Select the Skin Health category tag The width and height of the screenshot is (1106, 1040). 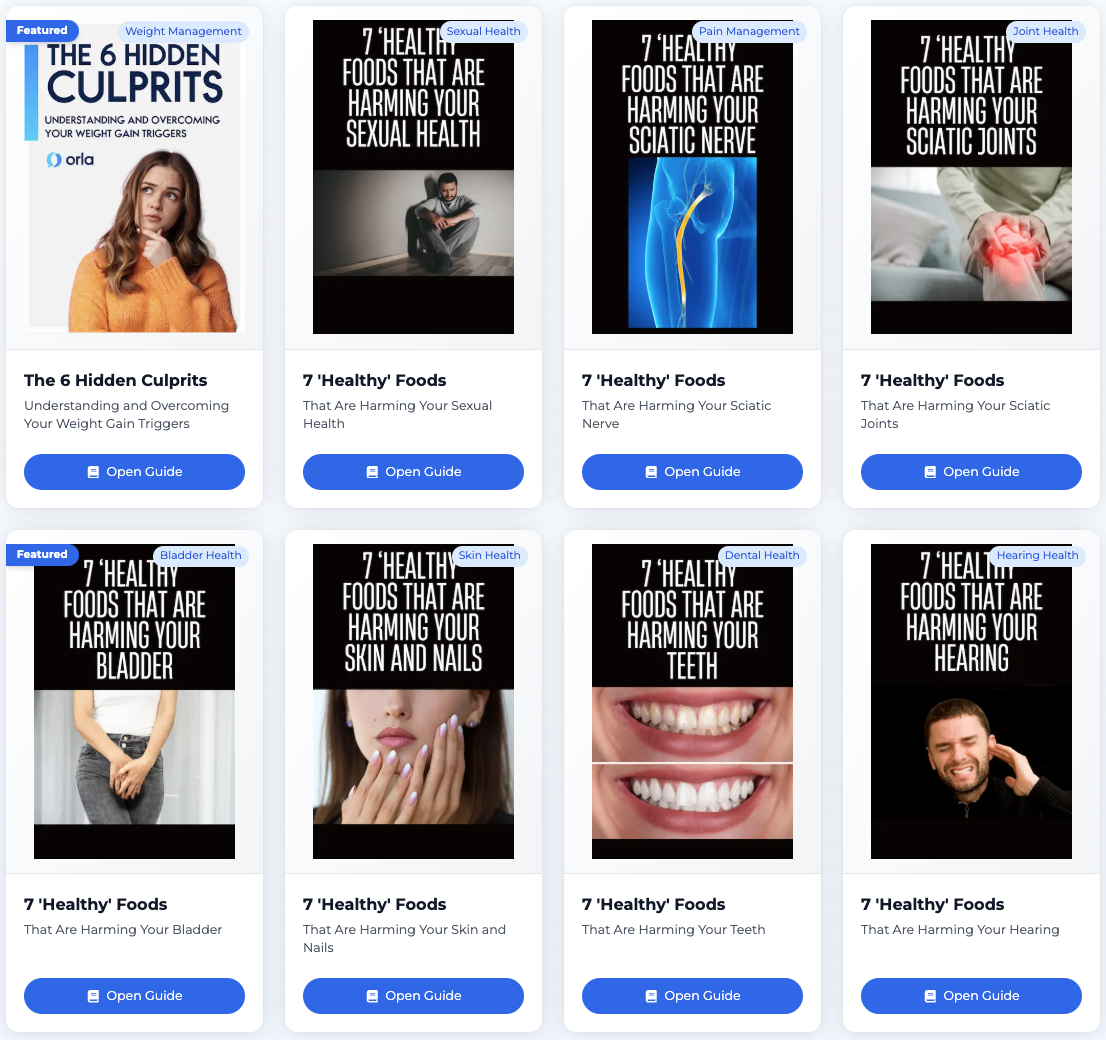489,555
